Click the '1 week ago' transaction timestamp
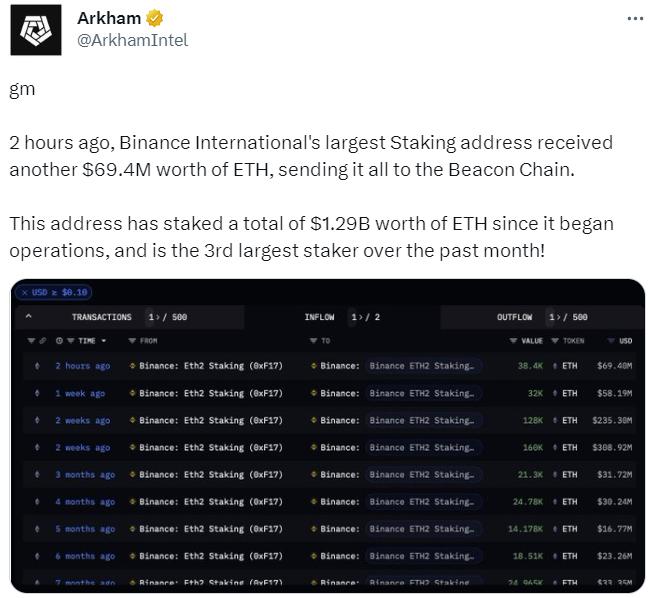Image resolution: width=661 pixels, height=598 pixels. click(x=80, y=393)
